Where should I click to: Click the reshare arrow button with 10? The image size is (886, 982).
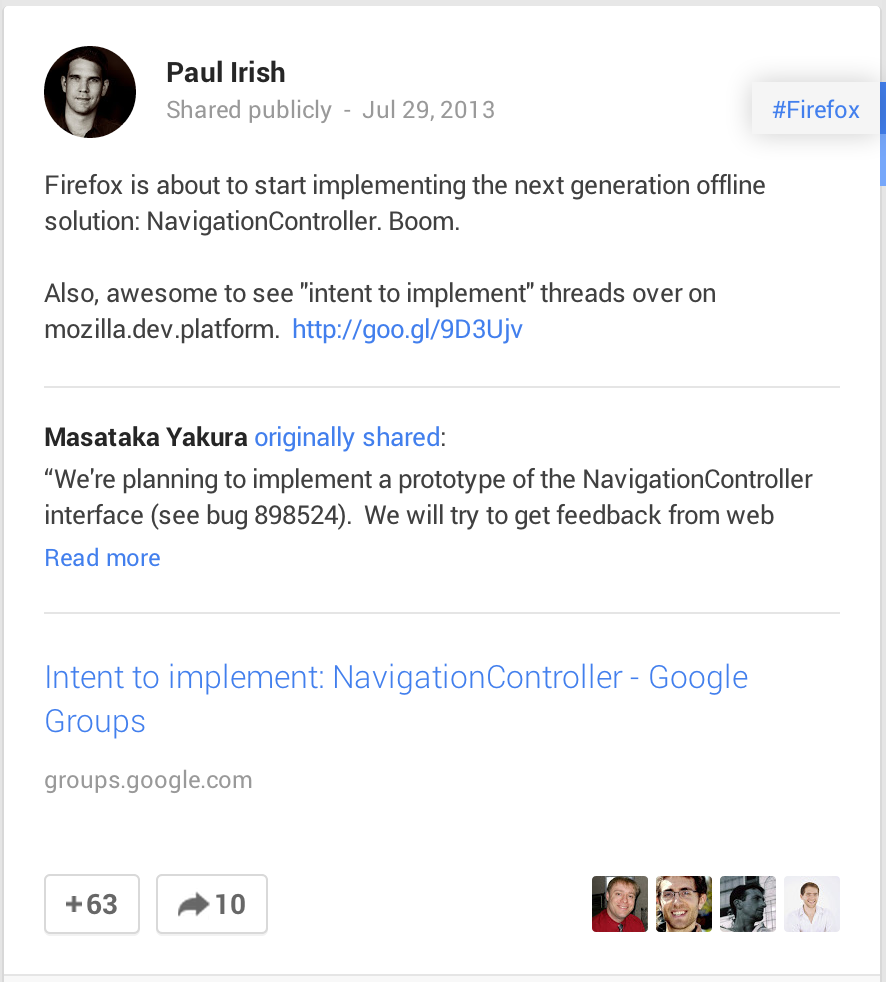(212, 904)
